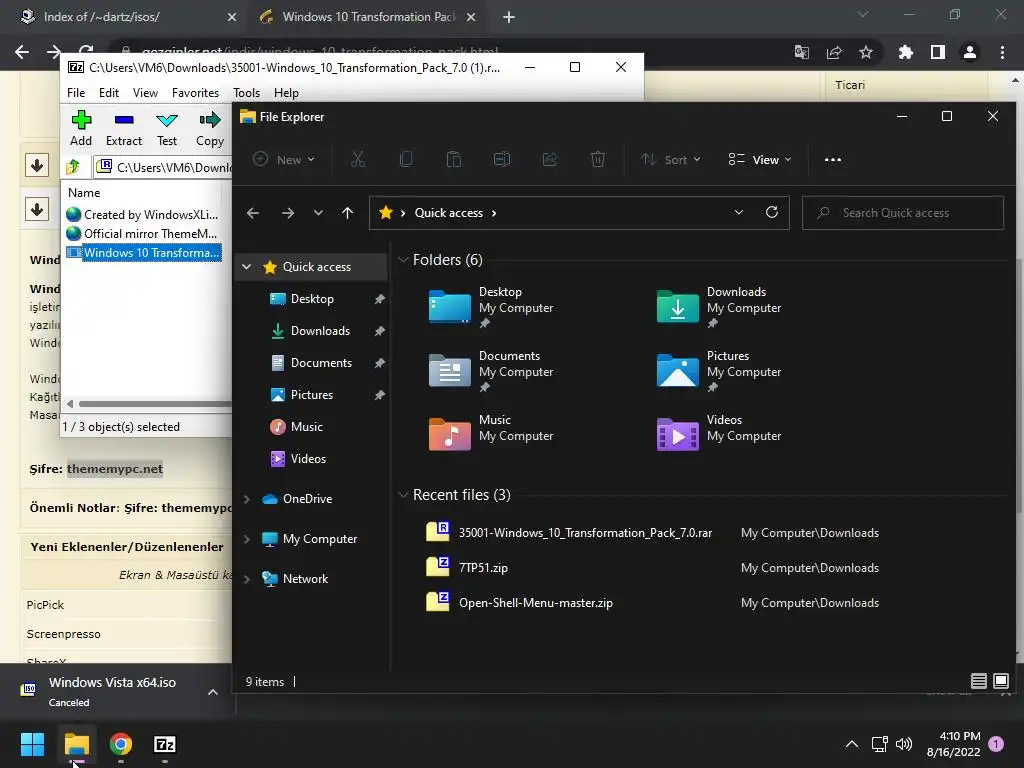The image size is (1024, 768).
Task: Open 7-Zip Favorites menu
Action: point(195,93)
